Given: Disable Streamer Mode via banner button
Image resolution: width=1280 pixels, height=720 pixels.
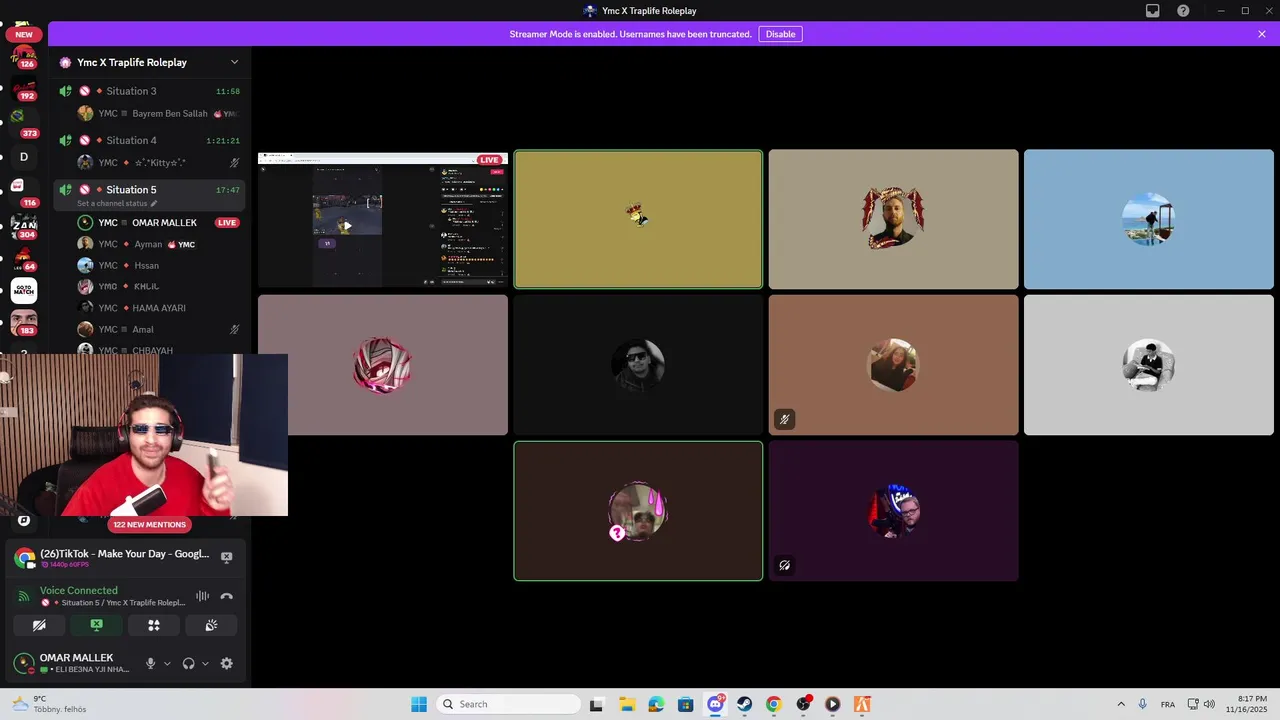Looking at the screenshot, I should (x=780, y=34).
